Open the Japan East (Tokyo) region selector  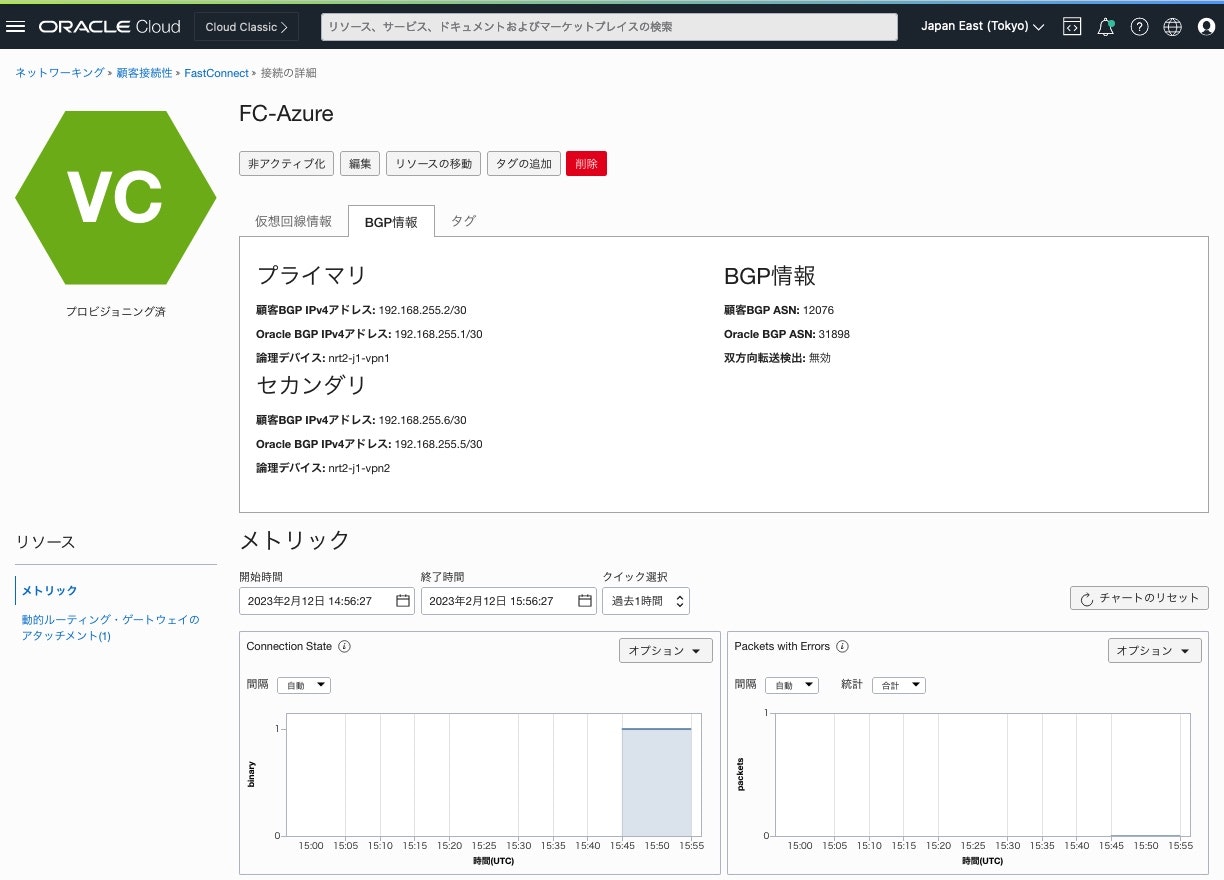click(x=983, y=27)
